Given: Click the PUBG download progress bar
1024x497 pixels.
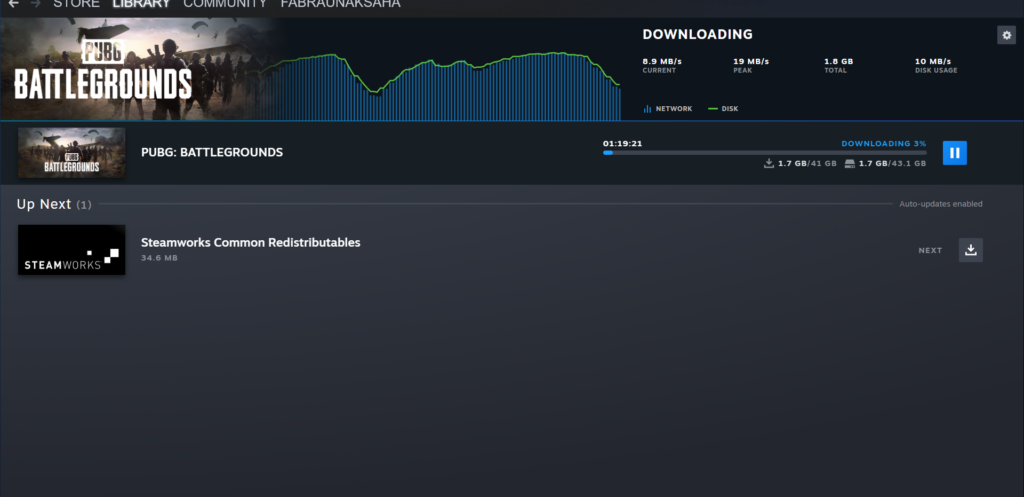Looking at the screenshot, I should coord(765,153).
